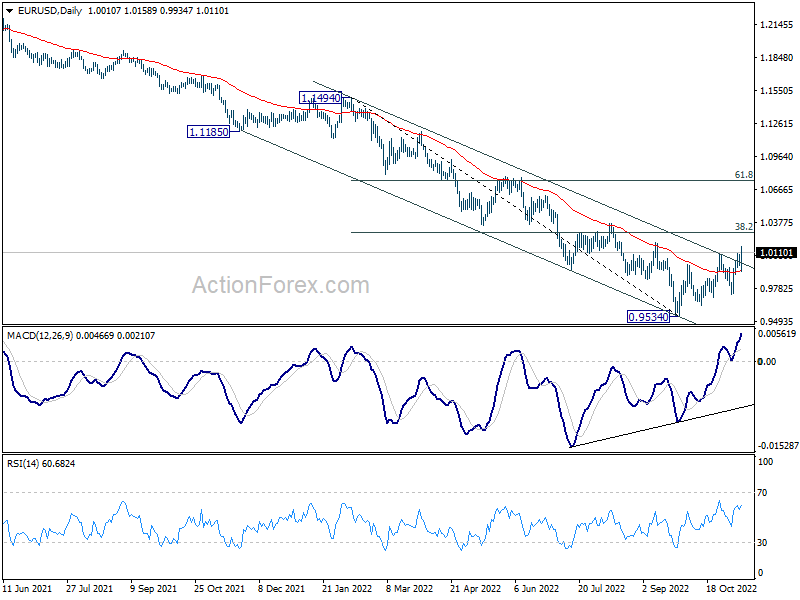The image size is (800, 600).
Task: Click the EURUSD dropdown triangle icon
Action: point(10,11)
